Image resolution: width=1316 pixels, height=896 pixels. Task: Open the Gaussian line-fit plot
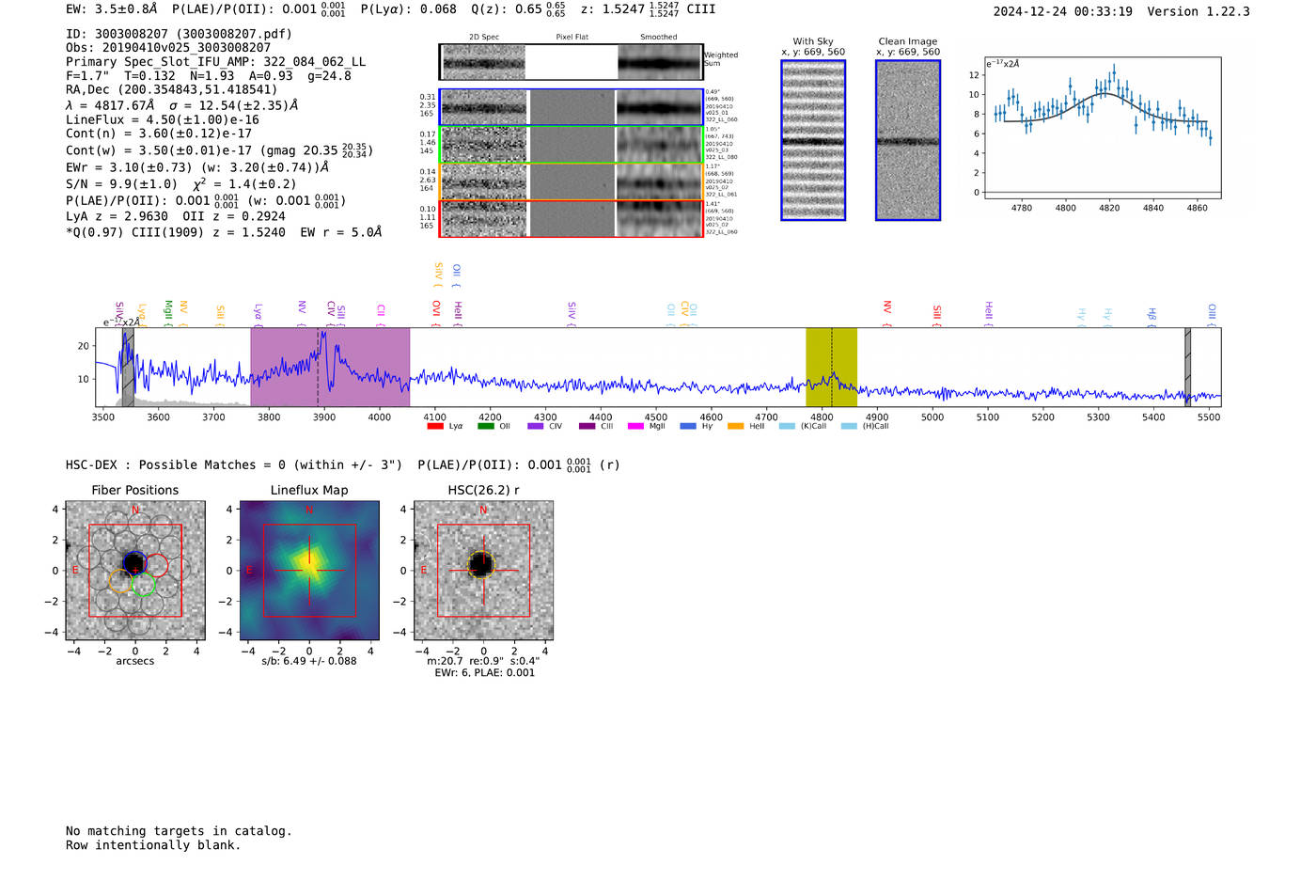(1102, 128)
